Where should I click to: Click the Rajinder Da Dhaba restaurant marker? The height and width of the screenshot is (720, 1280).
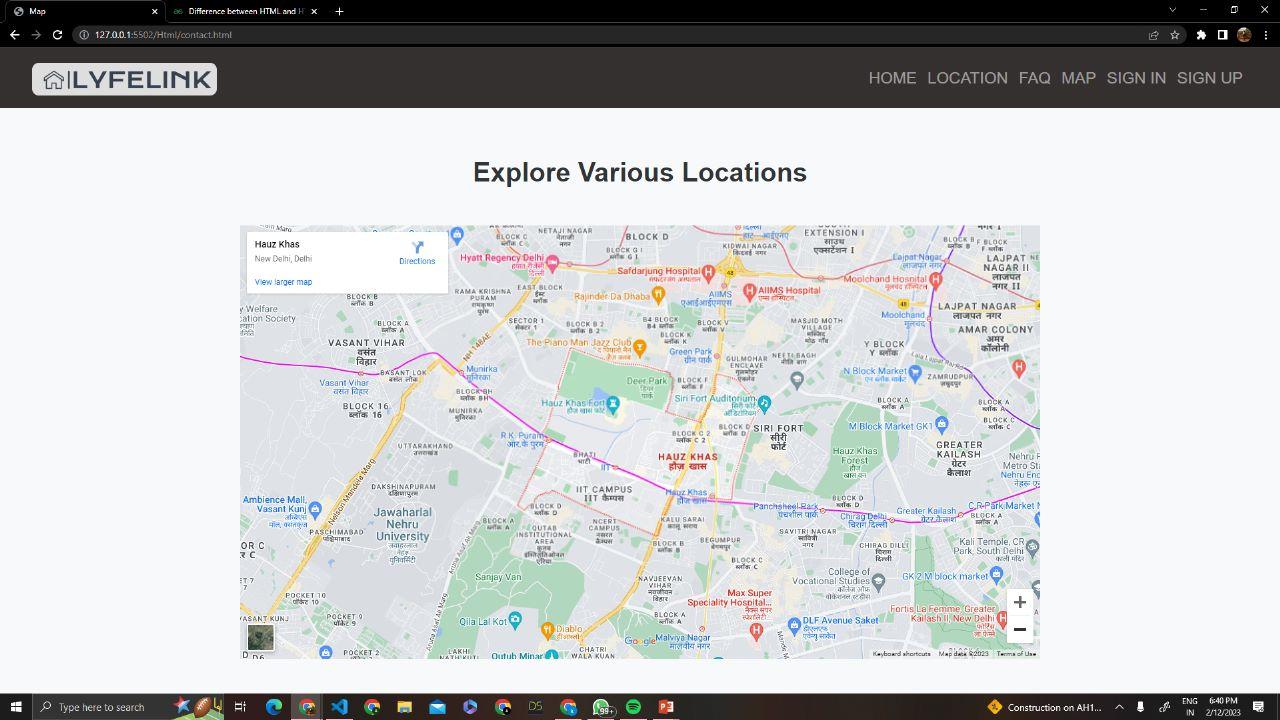[x=657, y=295]
